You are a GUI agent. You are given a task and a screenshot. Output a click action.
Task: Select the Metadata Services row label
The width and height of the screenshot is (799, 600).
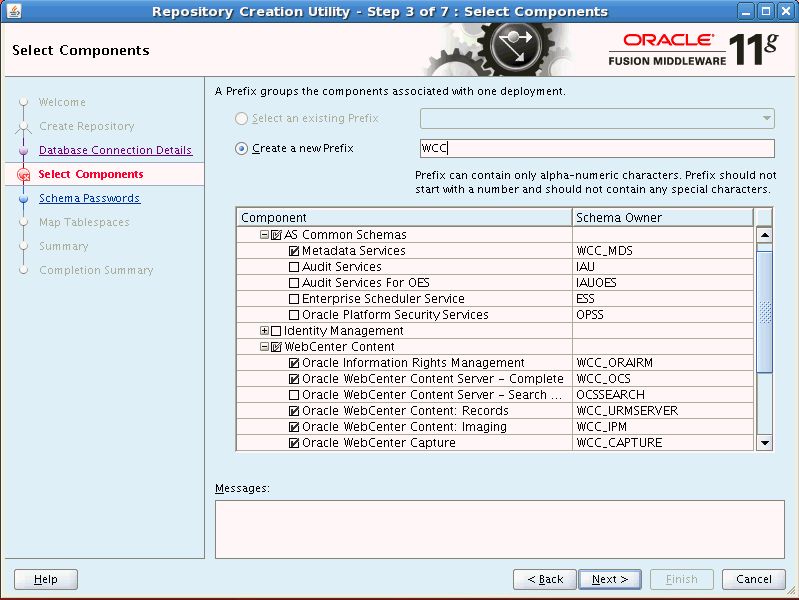click(354, 251)
